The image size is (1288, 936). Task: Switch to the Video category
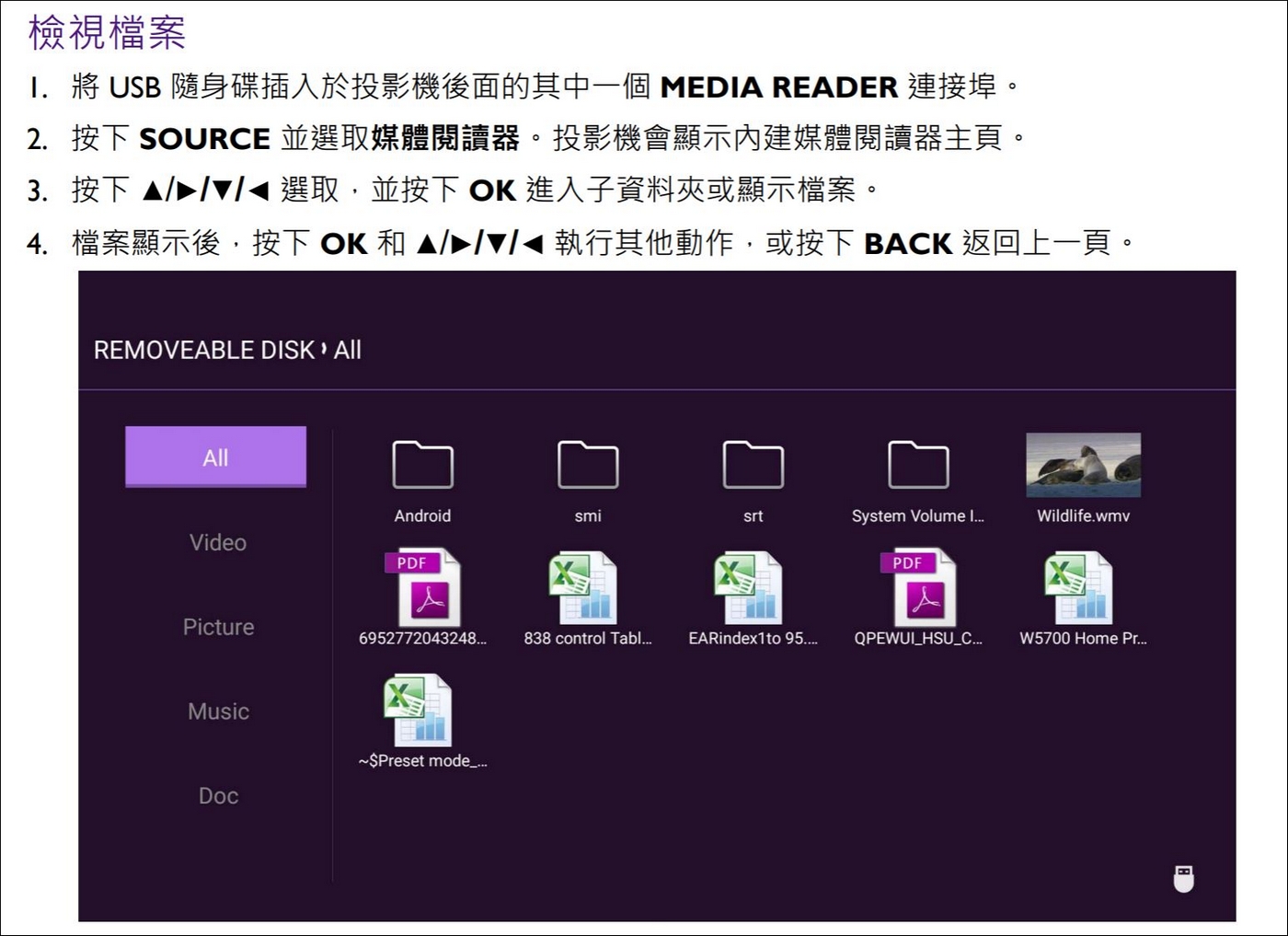(x=217, y=543)
